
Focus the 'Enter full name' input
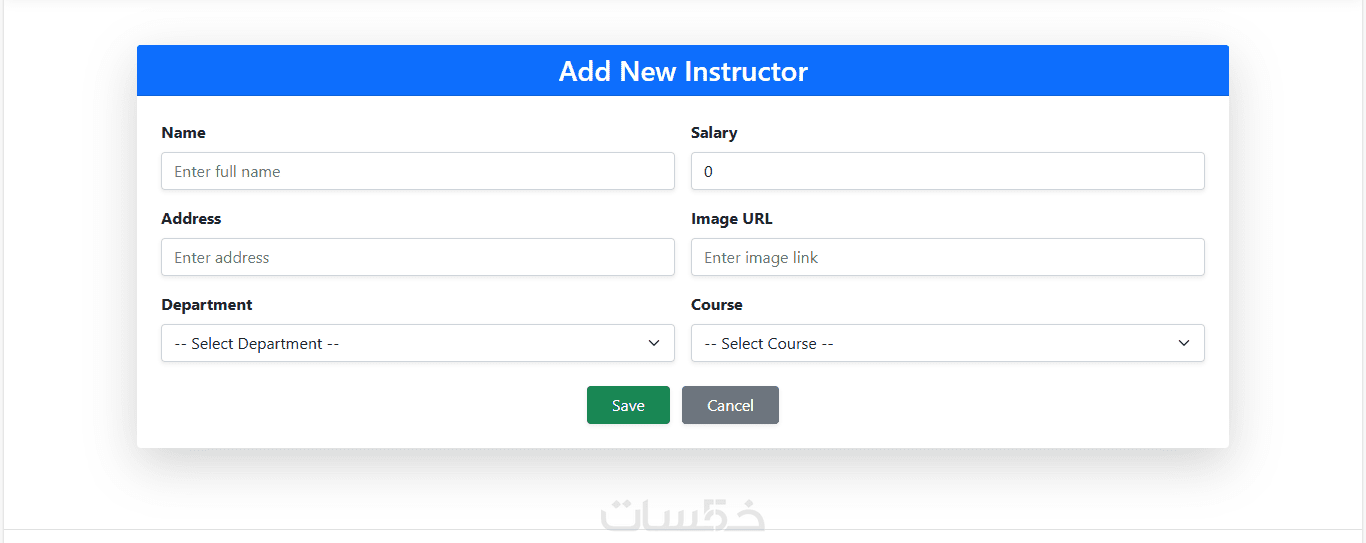(418, 171)
